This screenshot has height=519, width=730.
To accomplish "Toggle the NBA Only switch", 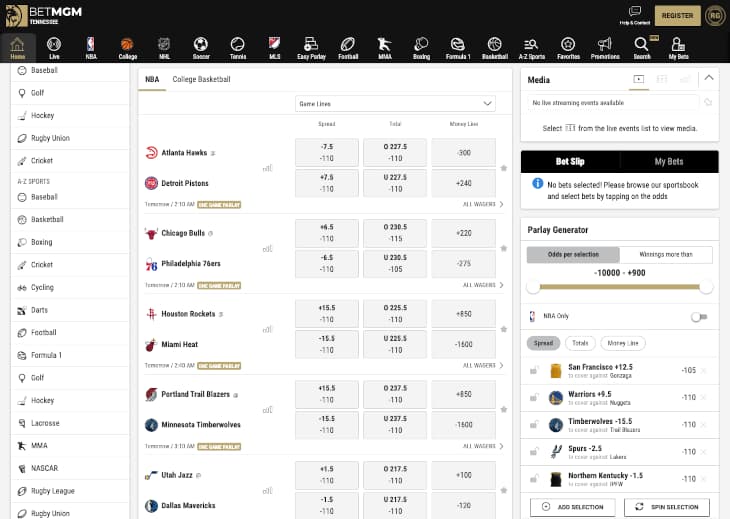I will point(699,317).
